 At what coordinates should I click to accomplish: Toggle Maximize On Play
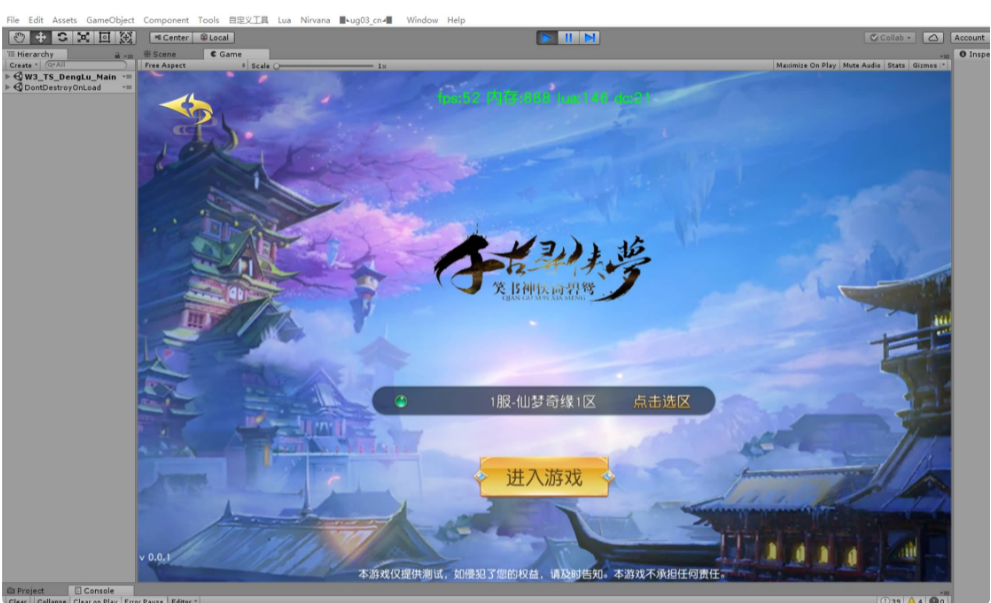[x=806, y=65]
